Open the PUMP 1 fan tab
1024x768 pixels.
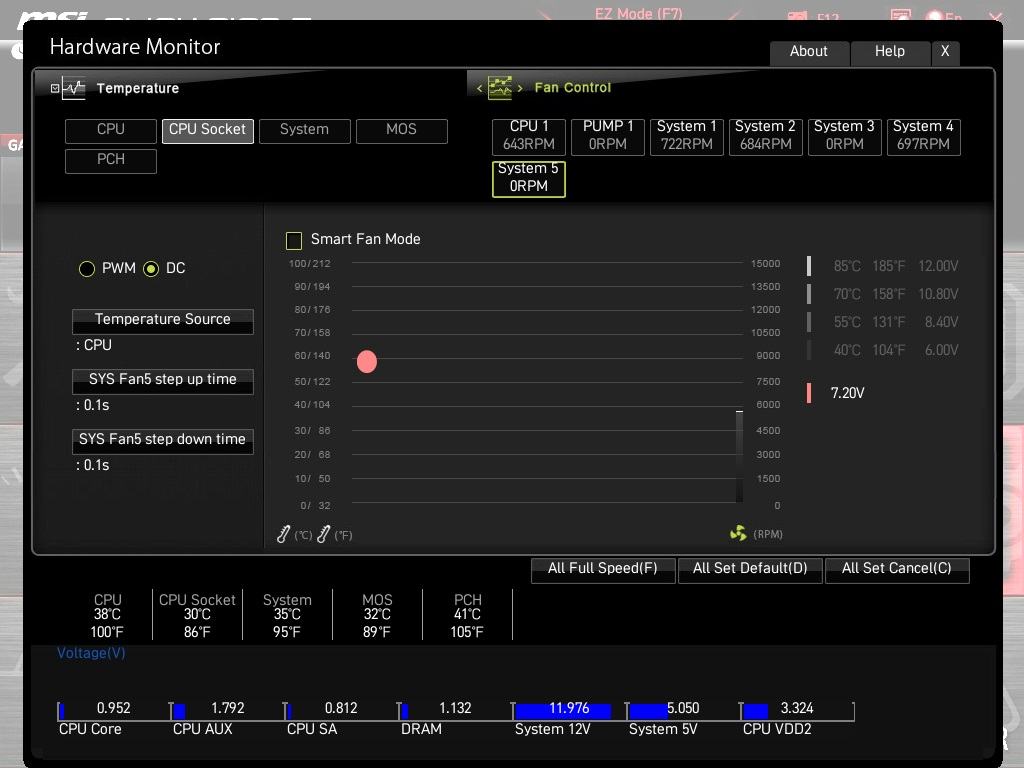point(608,136)
